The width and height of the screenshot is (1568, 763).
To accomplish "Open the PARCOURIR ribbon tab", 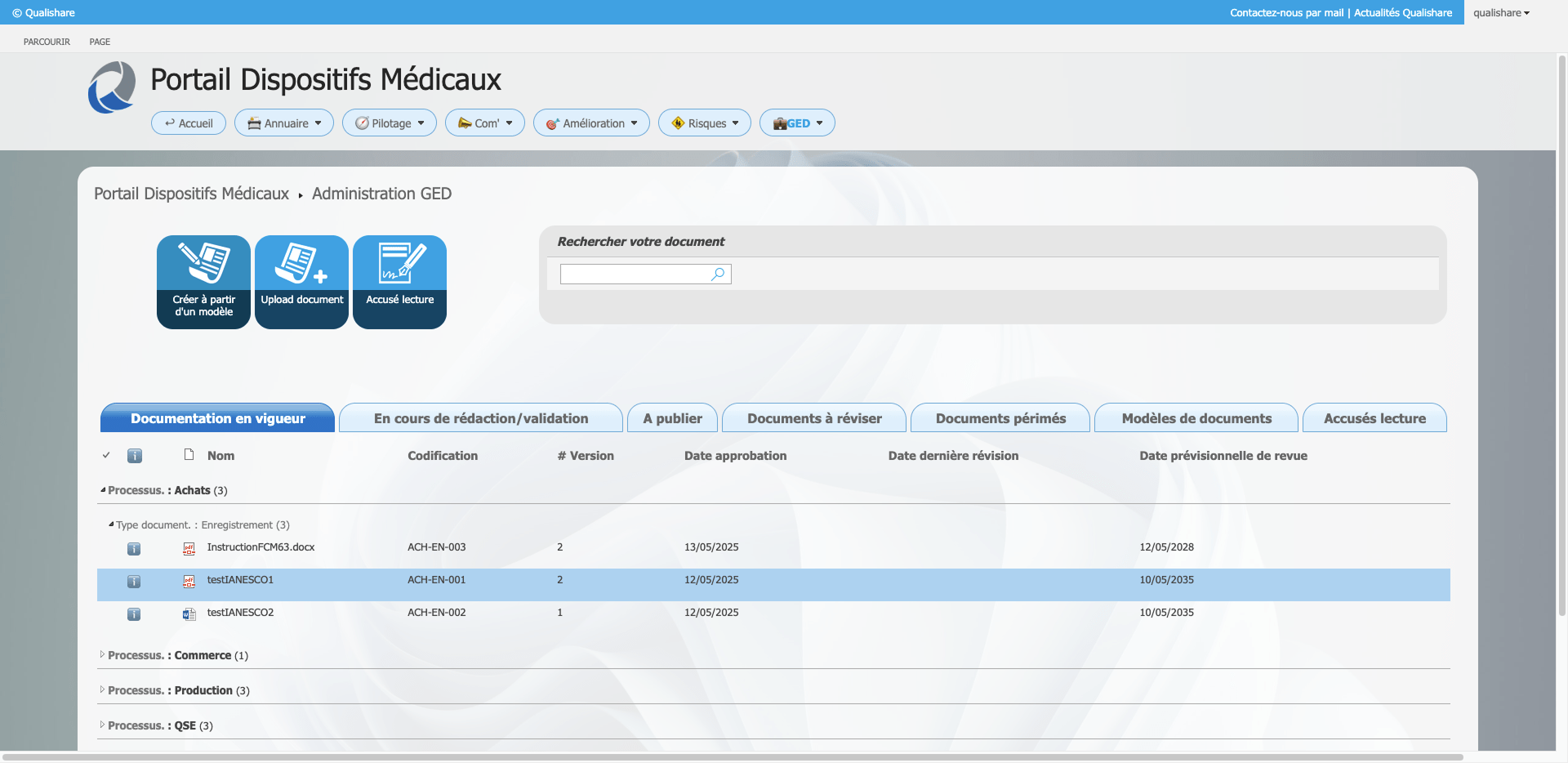I will pyautogui.click(x=47, y=42).
